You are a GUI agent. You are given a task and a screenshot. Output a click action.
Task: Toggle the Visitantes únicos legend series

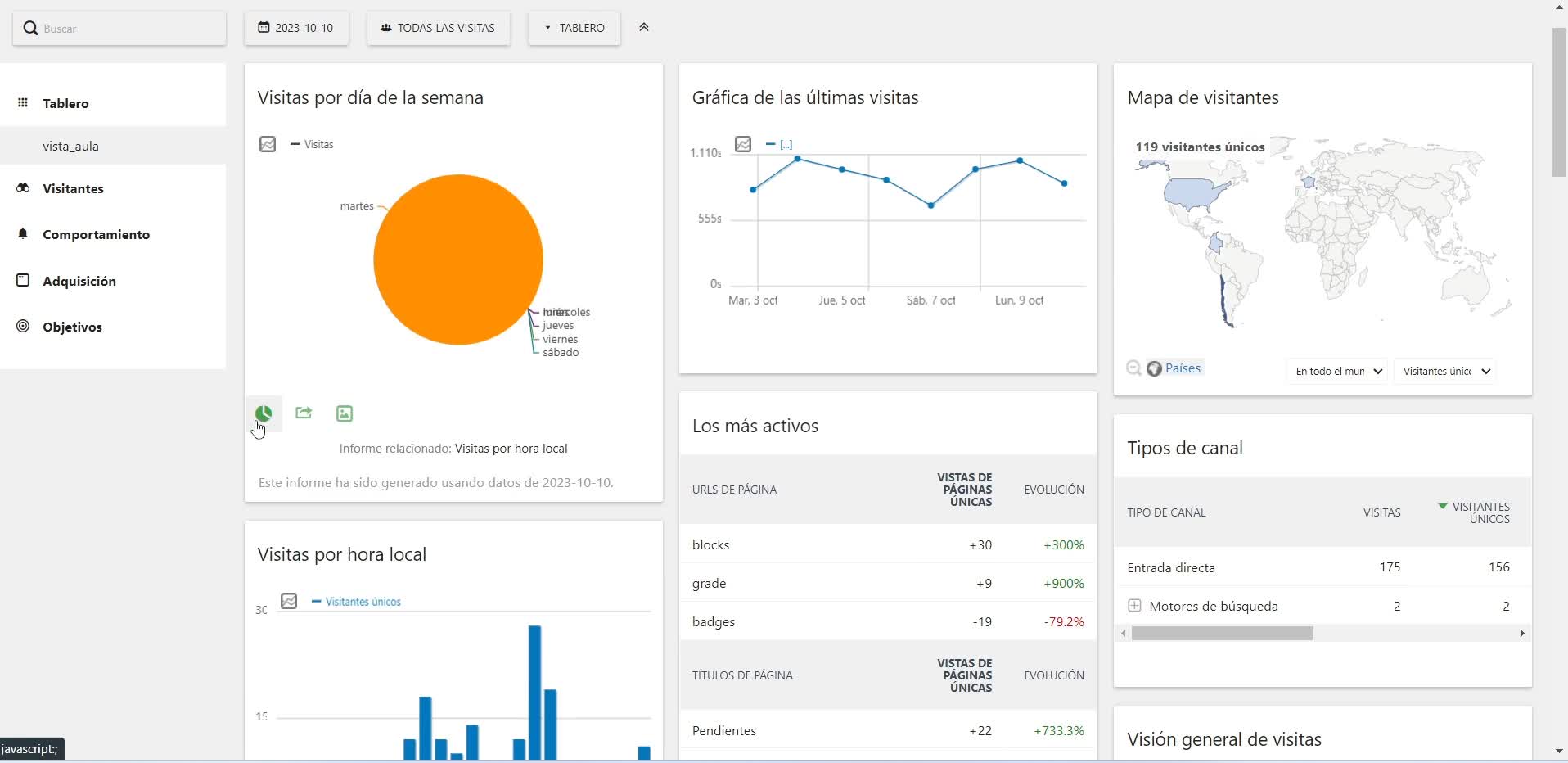(x=357, y=602)
